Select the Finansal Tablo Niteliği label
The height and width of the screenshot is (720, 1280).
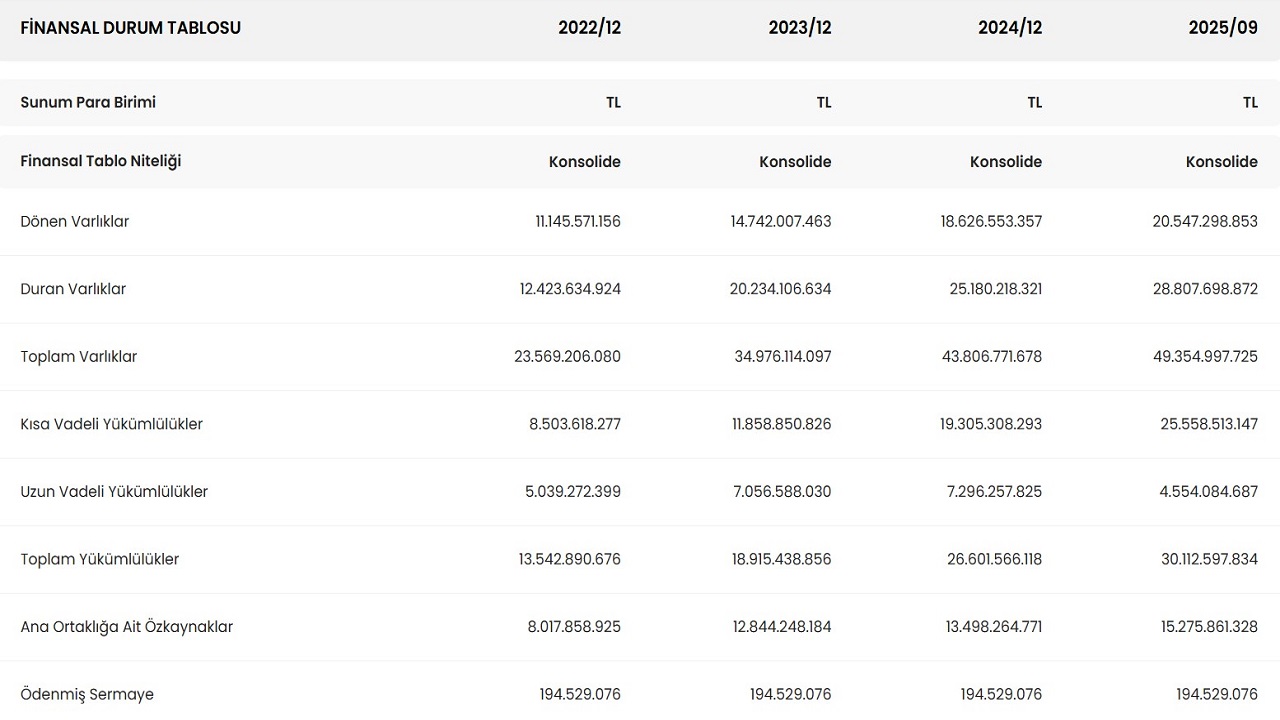pyautogui.click(x=101, y=161)
